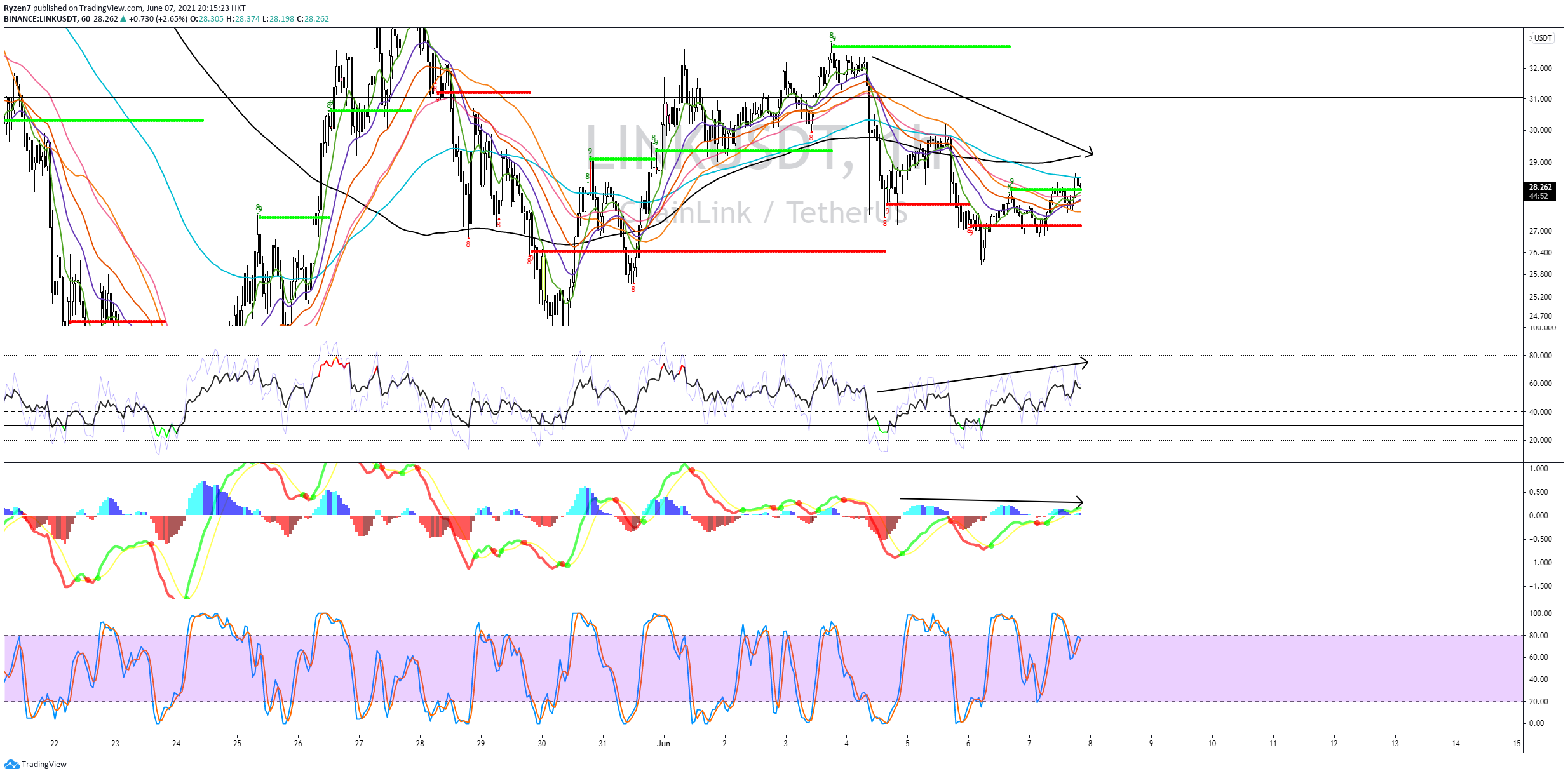The height and width of the screenshot is (776, 1568).
Task: Click the MACD pane 1.000 scale label
Action: [x=1538, y=469]
